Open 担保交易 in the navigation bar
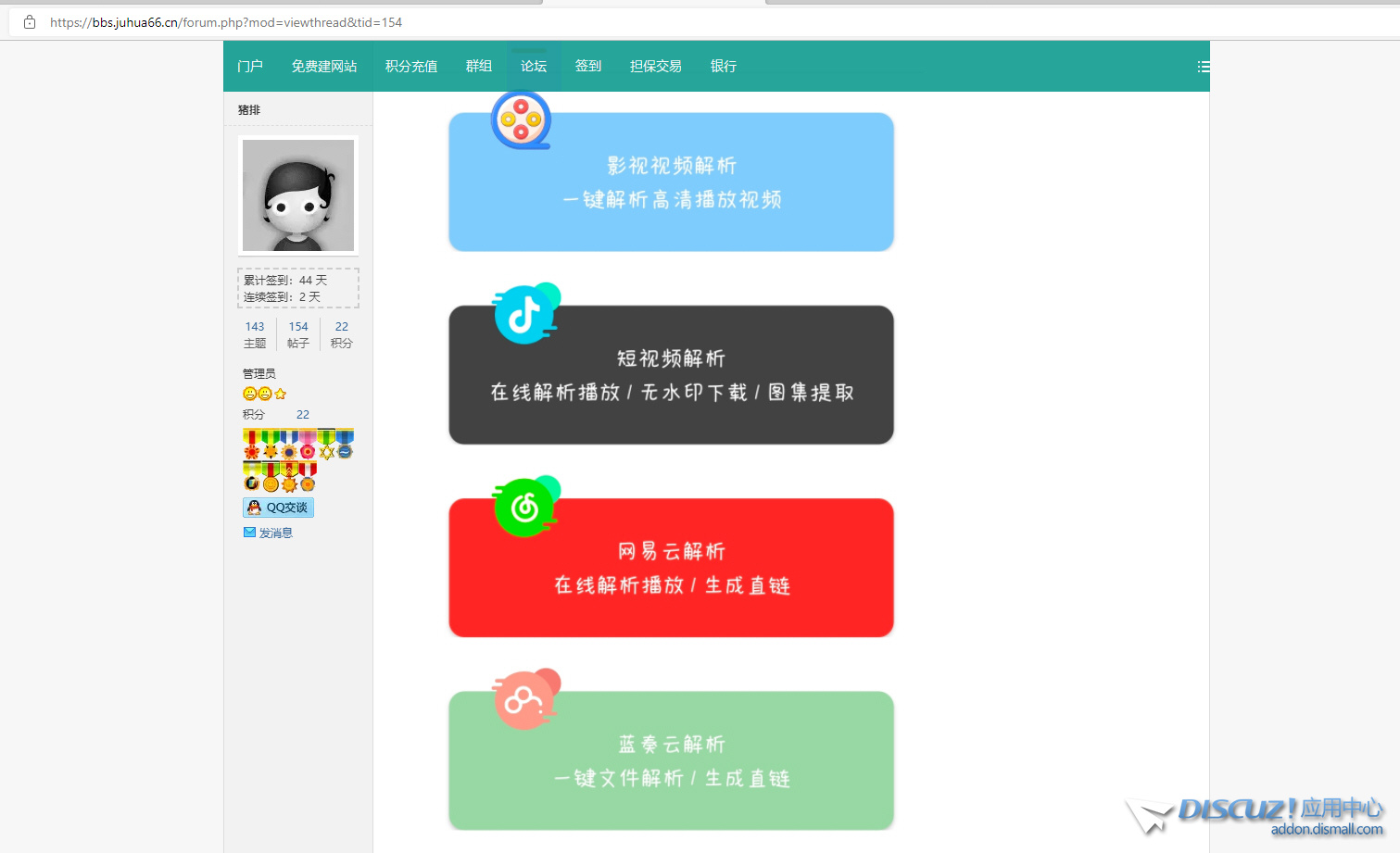 656,67
